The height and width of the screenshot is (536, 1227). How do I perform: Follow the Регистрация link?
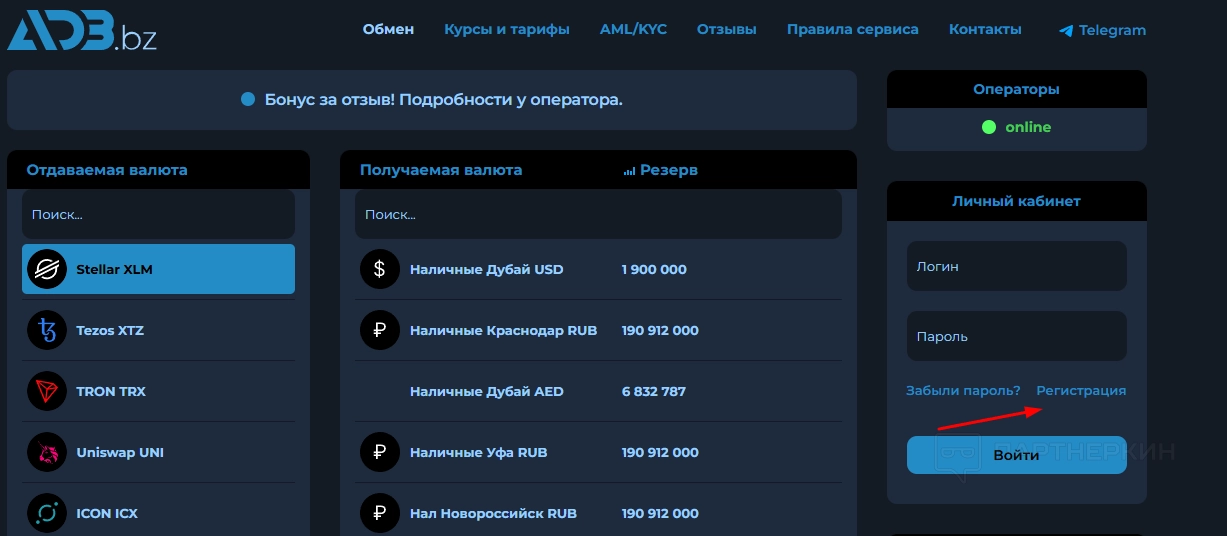point(1081,391)
